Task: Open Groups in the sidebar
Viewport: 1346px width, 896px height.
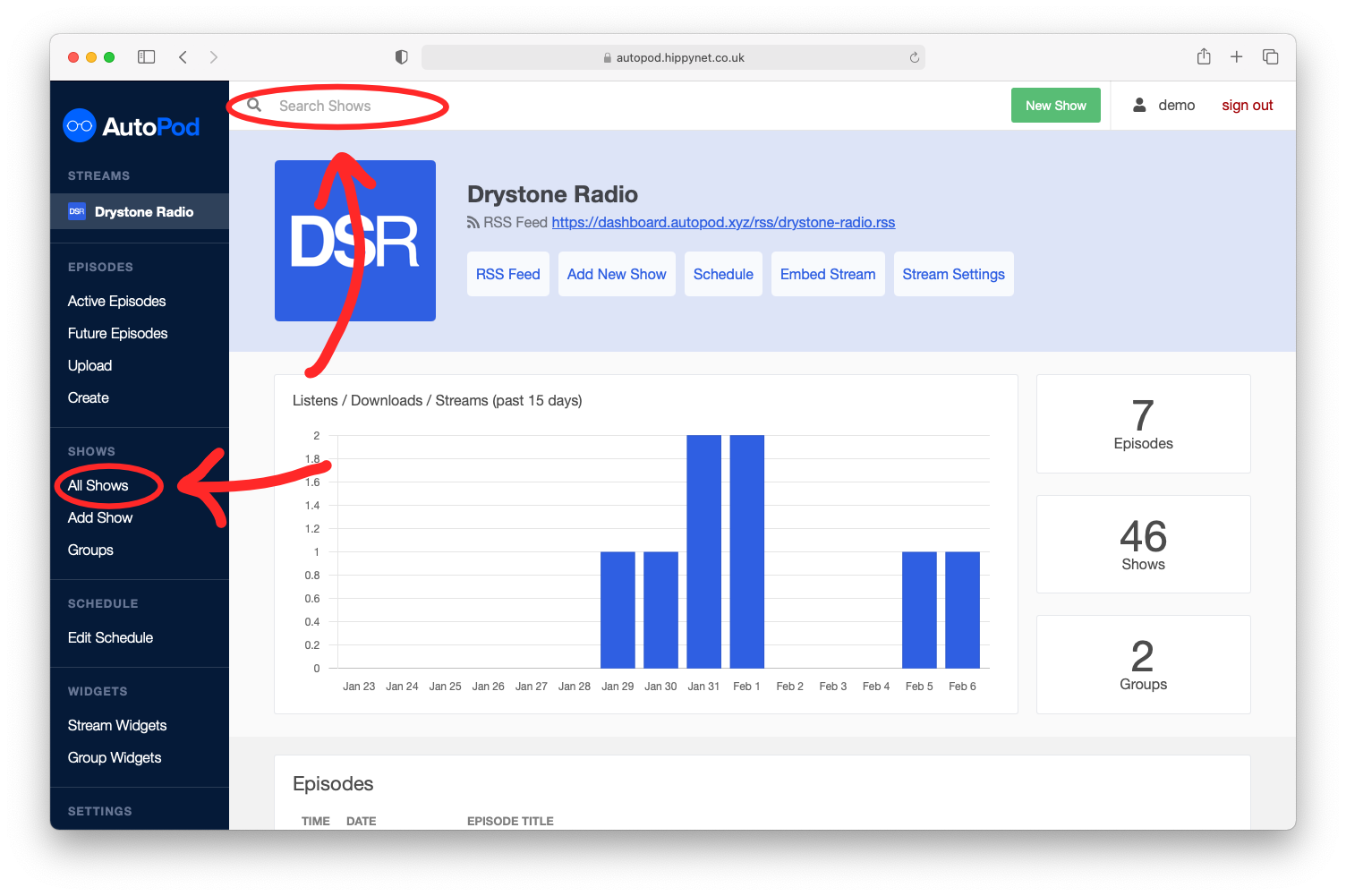Action: (x=90, y=550)
